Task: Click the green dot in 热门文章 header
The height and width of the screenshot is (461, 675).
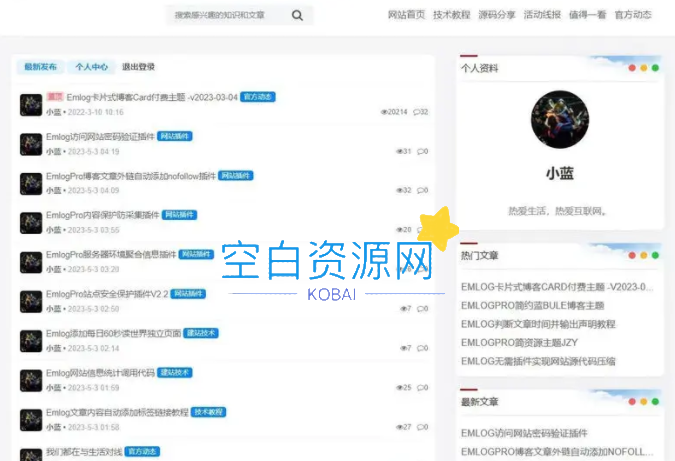Action: (x=655, y=255)
